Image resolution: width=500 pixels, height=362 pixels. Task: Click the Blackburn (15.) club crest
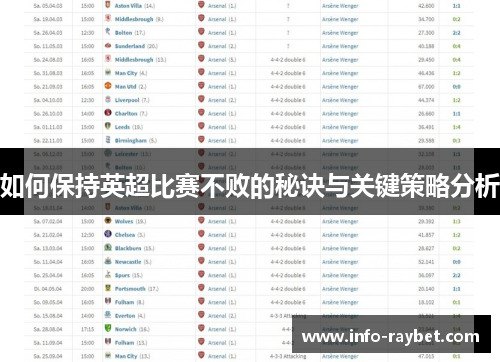[x=108, y=248]
